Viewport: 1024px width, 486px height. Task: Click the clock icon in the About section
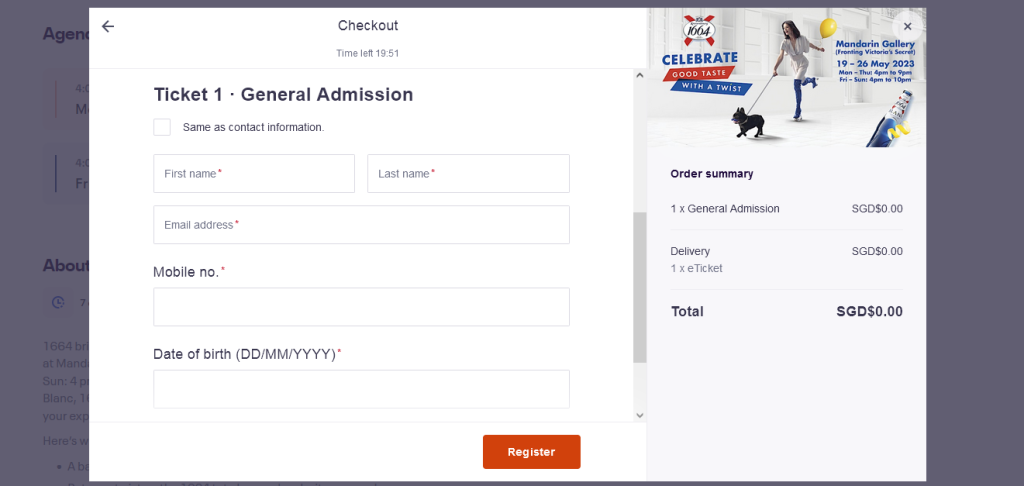tap(58, 302)
